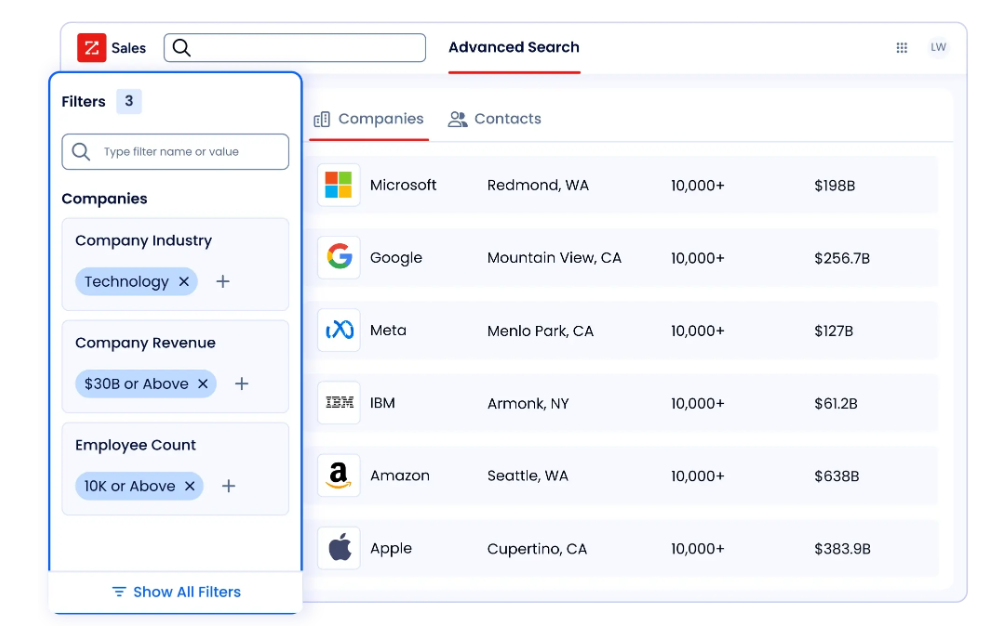
Task: Open the Advanced Search tab
Action: (514, 47)
